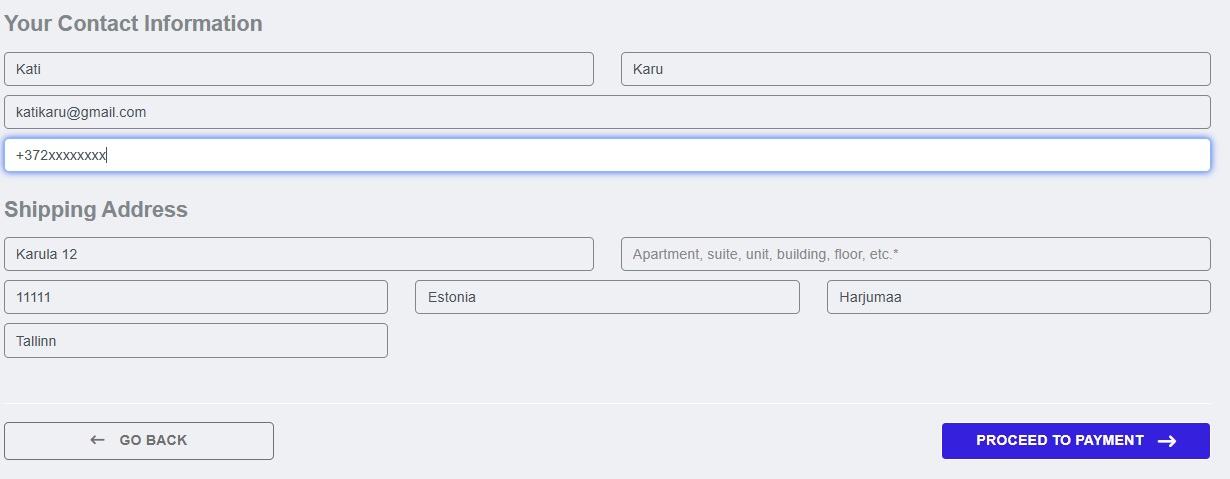The width and height of the screenshot is (1230, 479).
Task: Click the horizontal divider above the buttons
Action: point(607,403)
